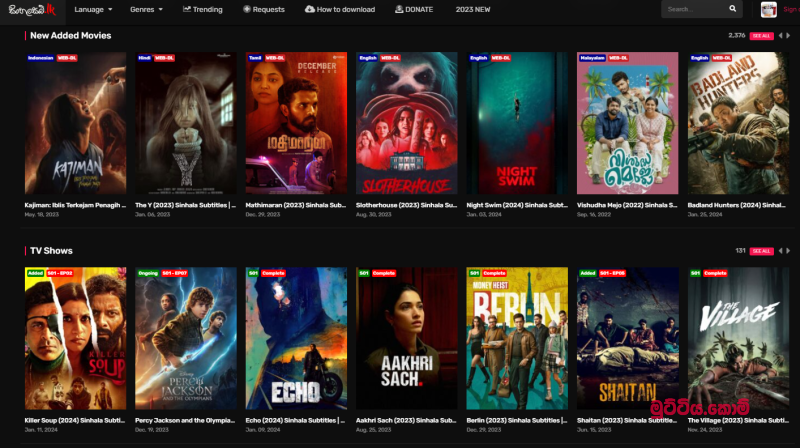800x448 pixels.
Task: Expand the Language dropdown menu
Action: click(x=93, y=9)
